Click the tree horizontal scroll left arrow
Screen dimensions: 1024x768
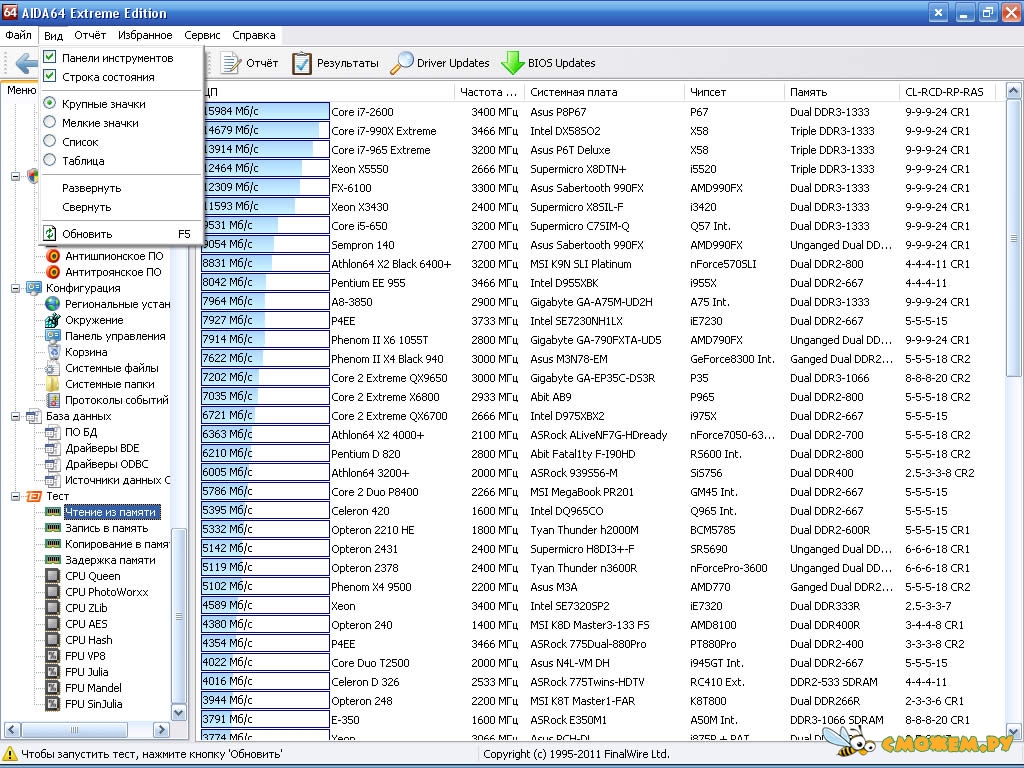pyautogui.click(x=12, y=729)
